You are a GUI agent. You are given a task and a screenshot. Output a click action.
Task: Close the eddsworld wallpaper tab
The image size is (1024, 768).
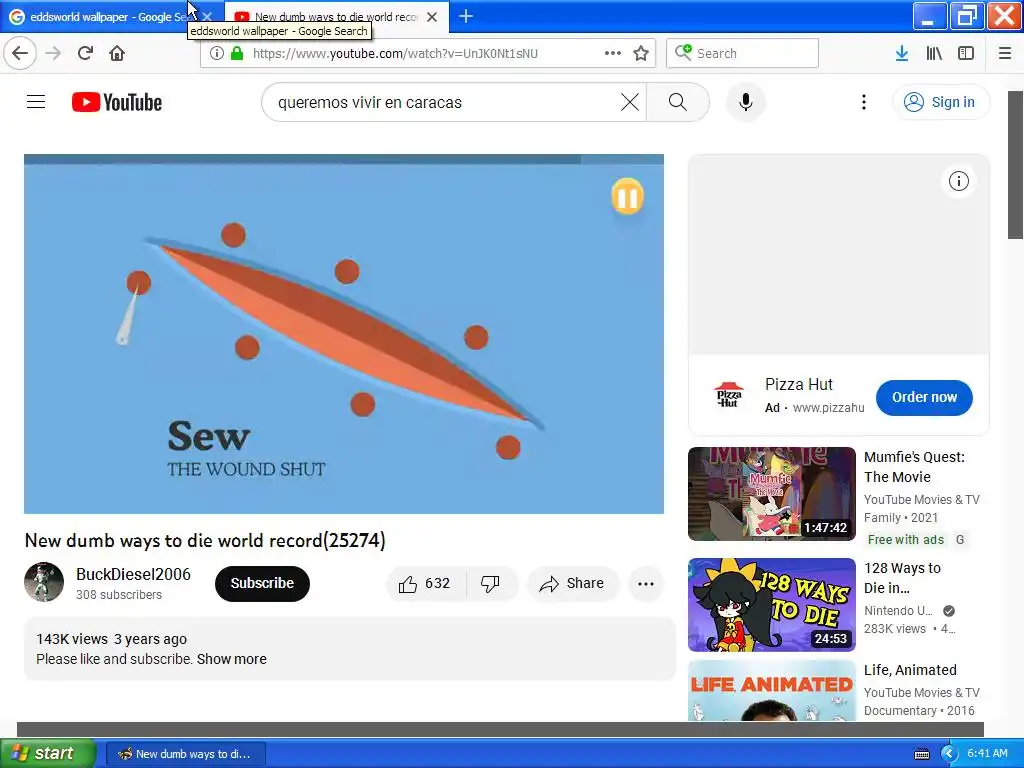(207, 16)
